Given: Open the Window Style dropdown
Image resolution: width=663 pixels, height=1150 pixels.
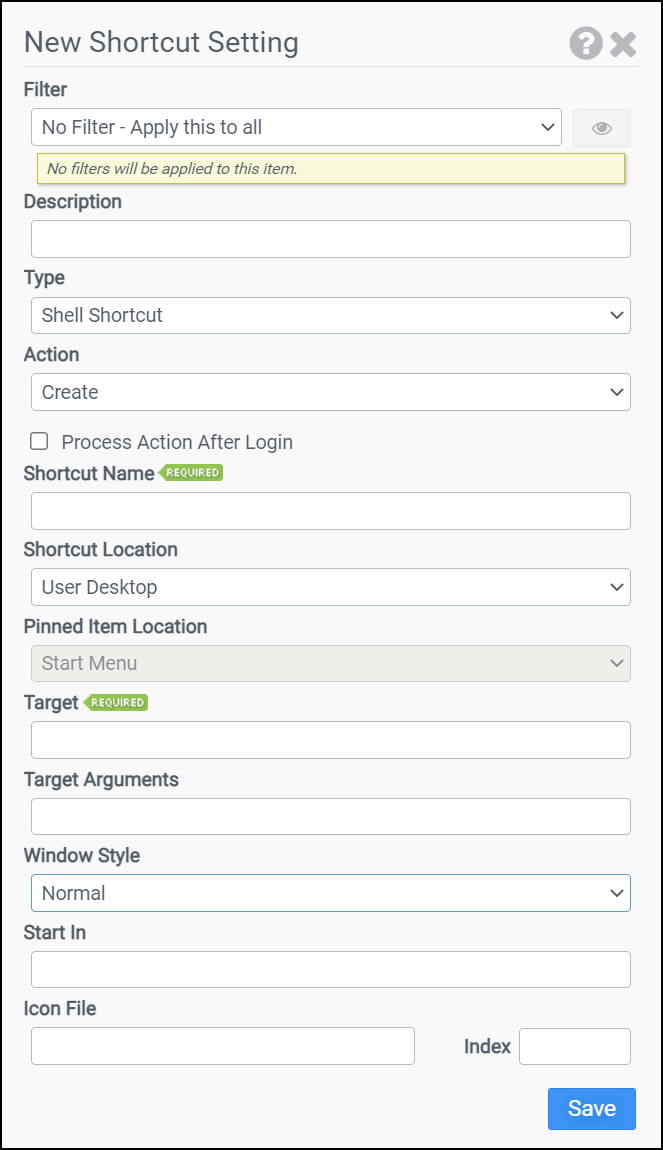Looking at the screenshot, I should click(330, 893).
